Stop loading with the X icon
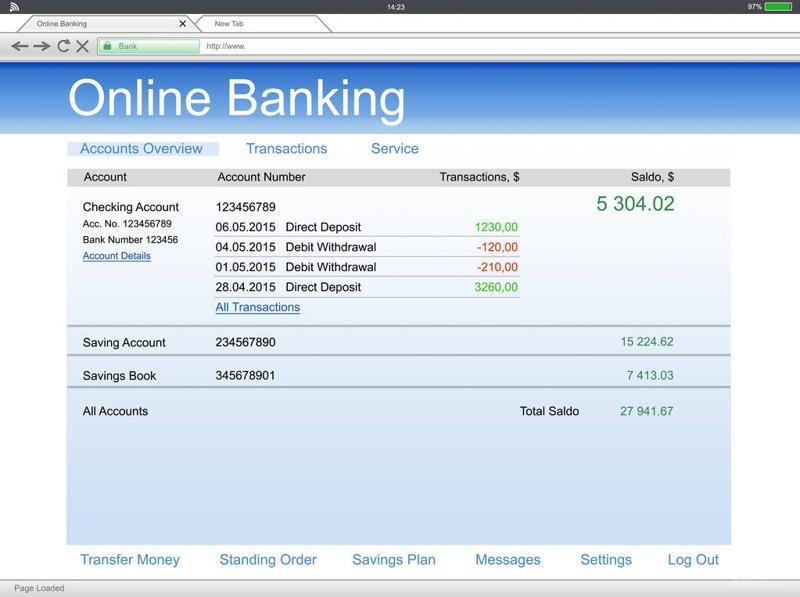 tap(82, 46)
